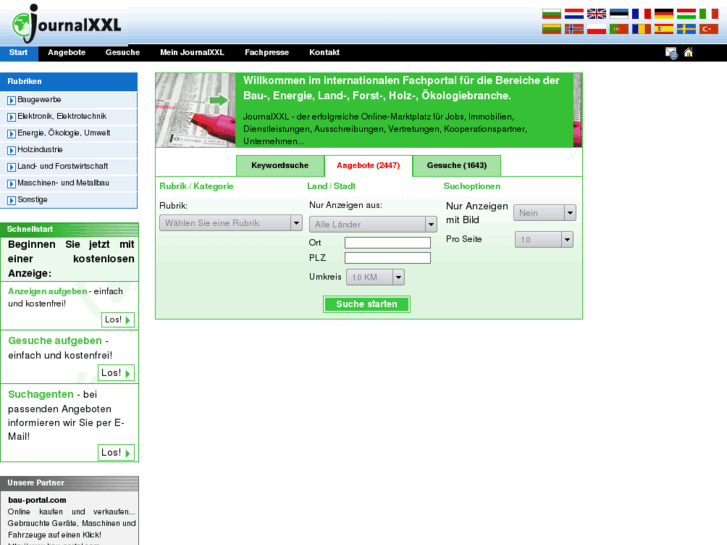Switch to the Angebote (2447) tab
Image resolution: width=727 pixels, height=545 pixels.
(x=368, y=166)
